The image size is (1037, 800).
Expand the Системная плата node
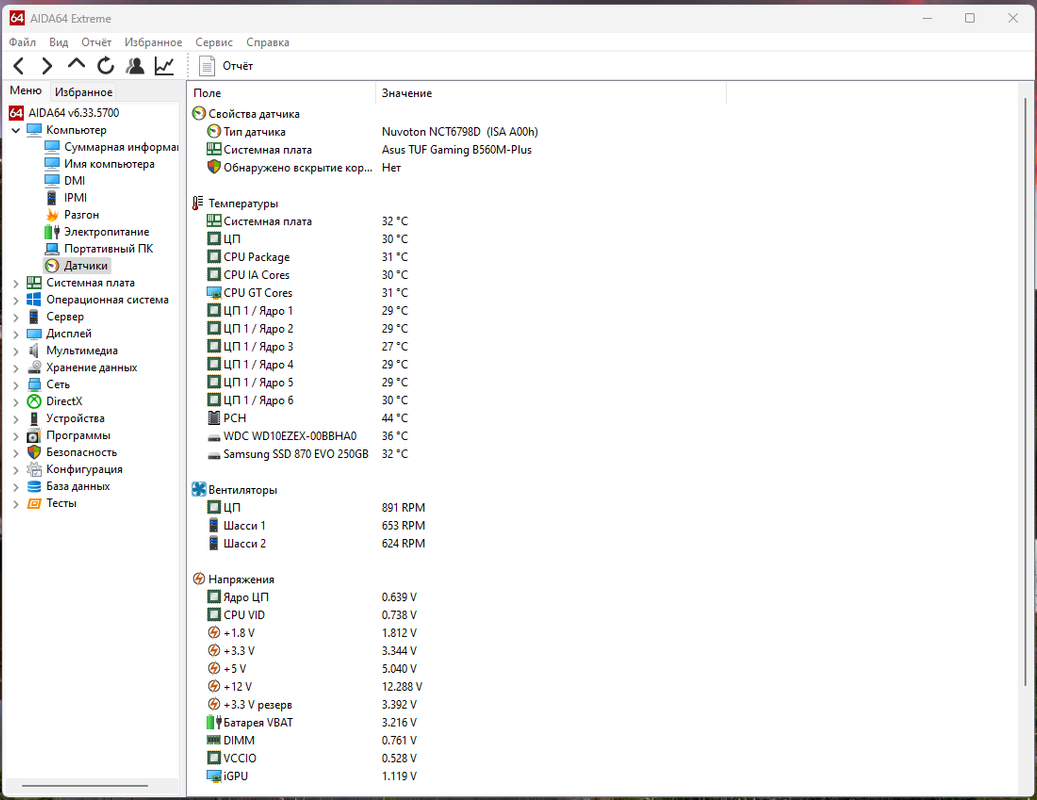(16, 283)
